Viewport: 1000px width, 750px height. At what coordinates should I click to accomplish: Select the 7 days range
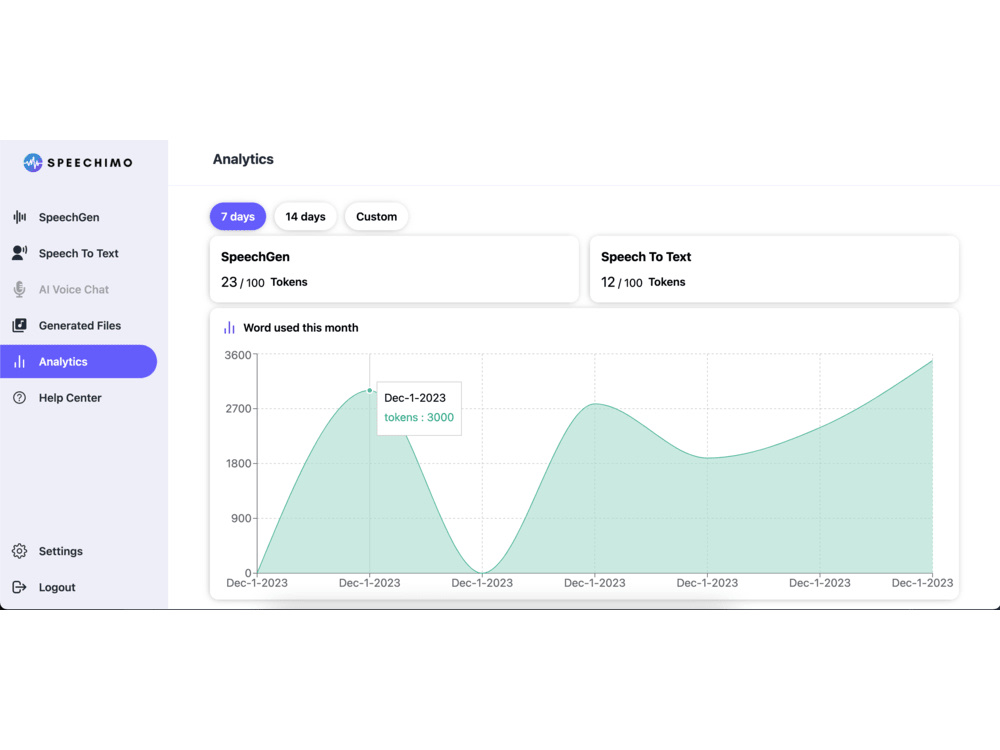pyautogui.click(x=238, y=217)
